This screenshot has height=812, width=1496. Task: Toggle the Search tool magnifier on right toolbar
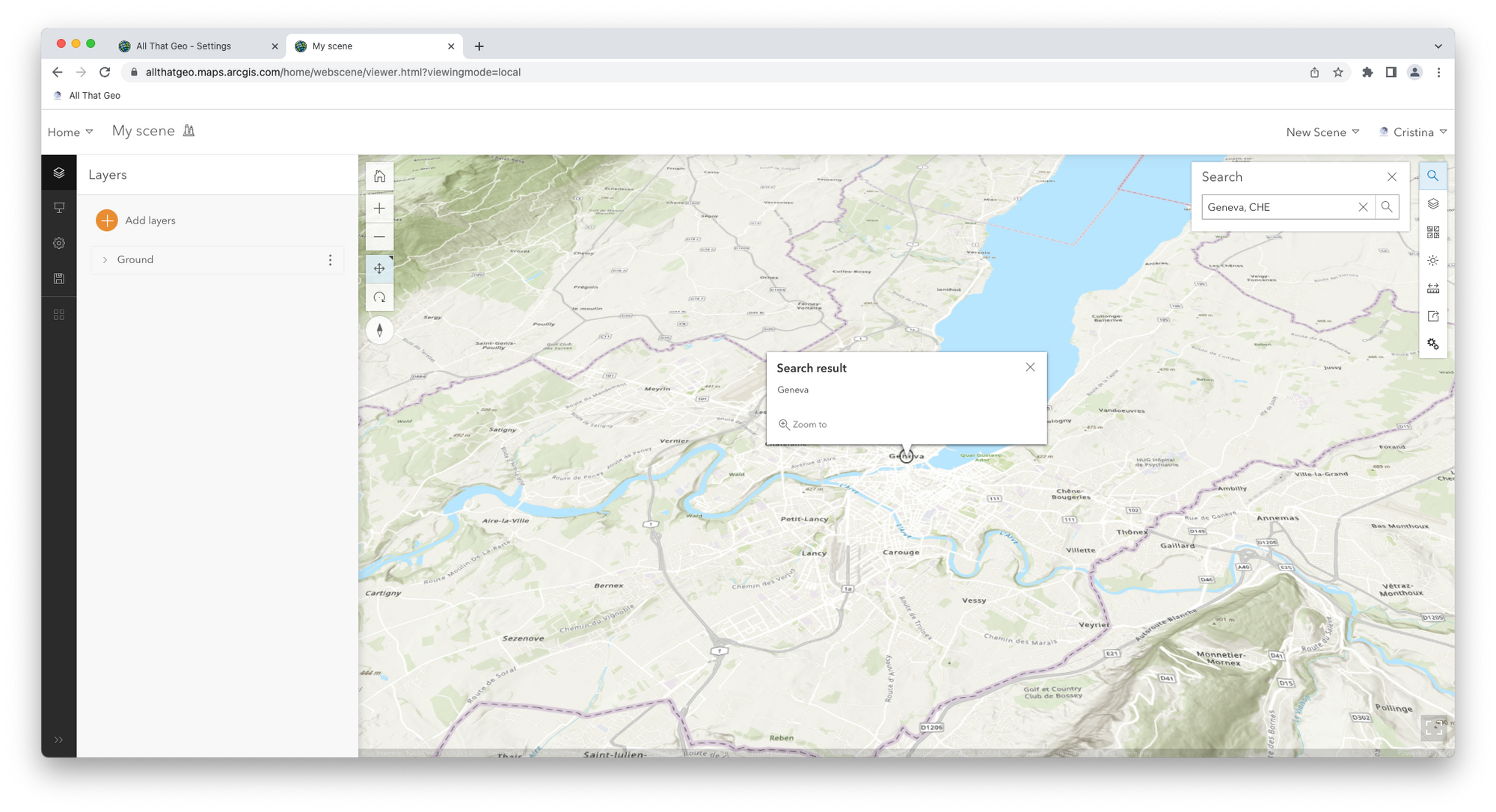pos(1432,176)
